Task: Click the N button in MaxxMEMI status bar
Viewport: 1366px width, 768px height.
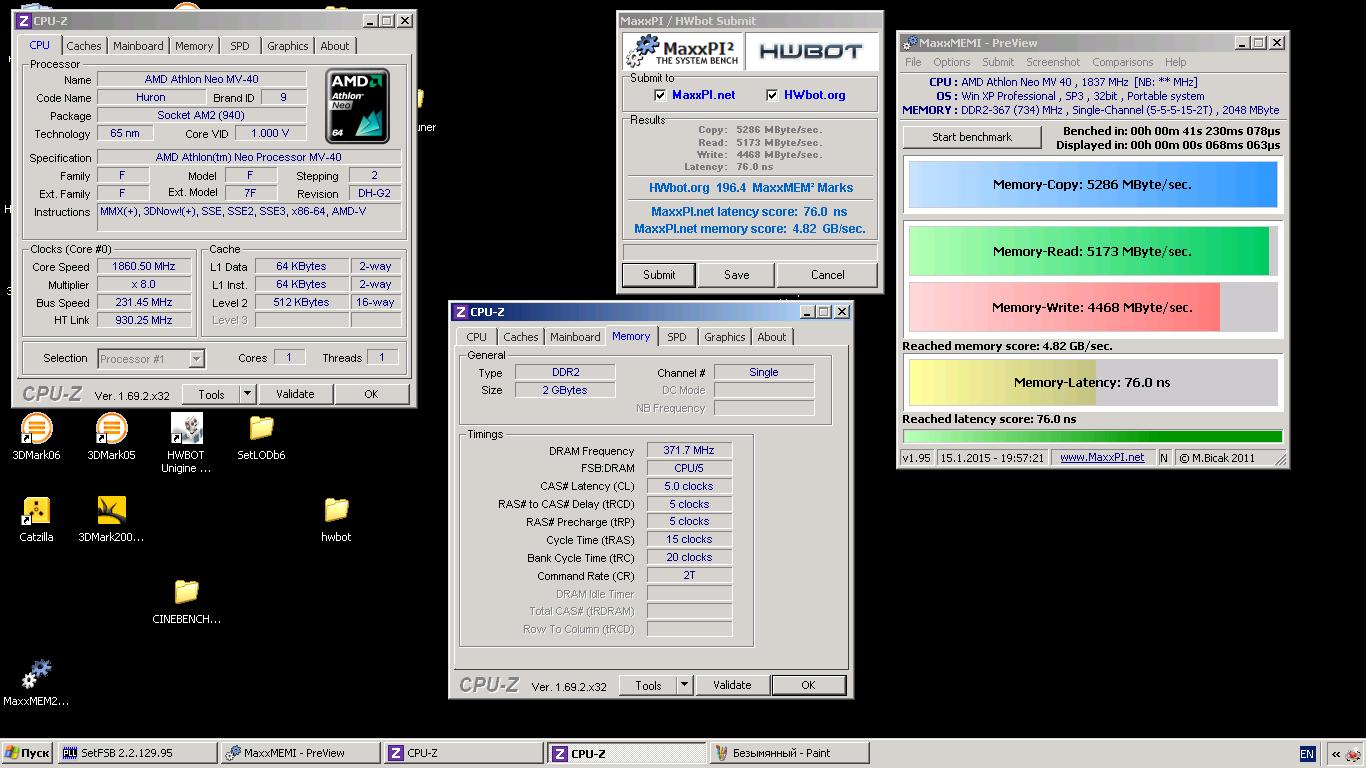Action: (1164, 458)
